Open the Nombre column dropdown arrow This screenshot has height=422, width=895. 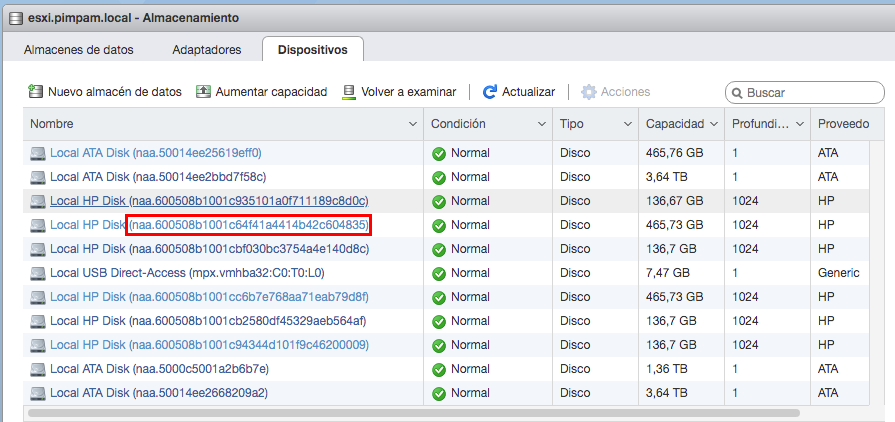tap(413, 124)
